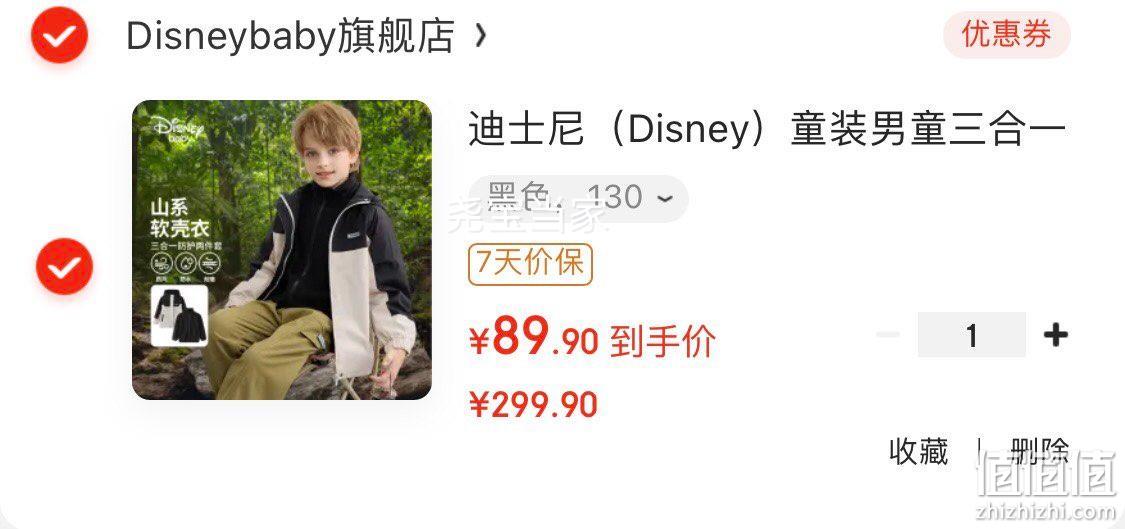Viewport: 1125px width, 529px height.
Task: Click 删除 to remove the item
Action: [1040, 452]
